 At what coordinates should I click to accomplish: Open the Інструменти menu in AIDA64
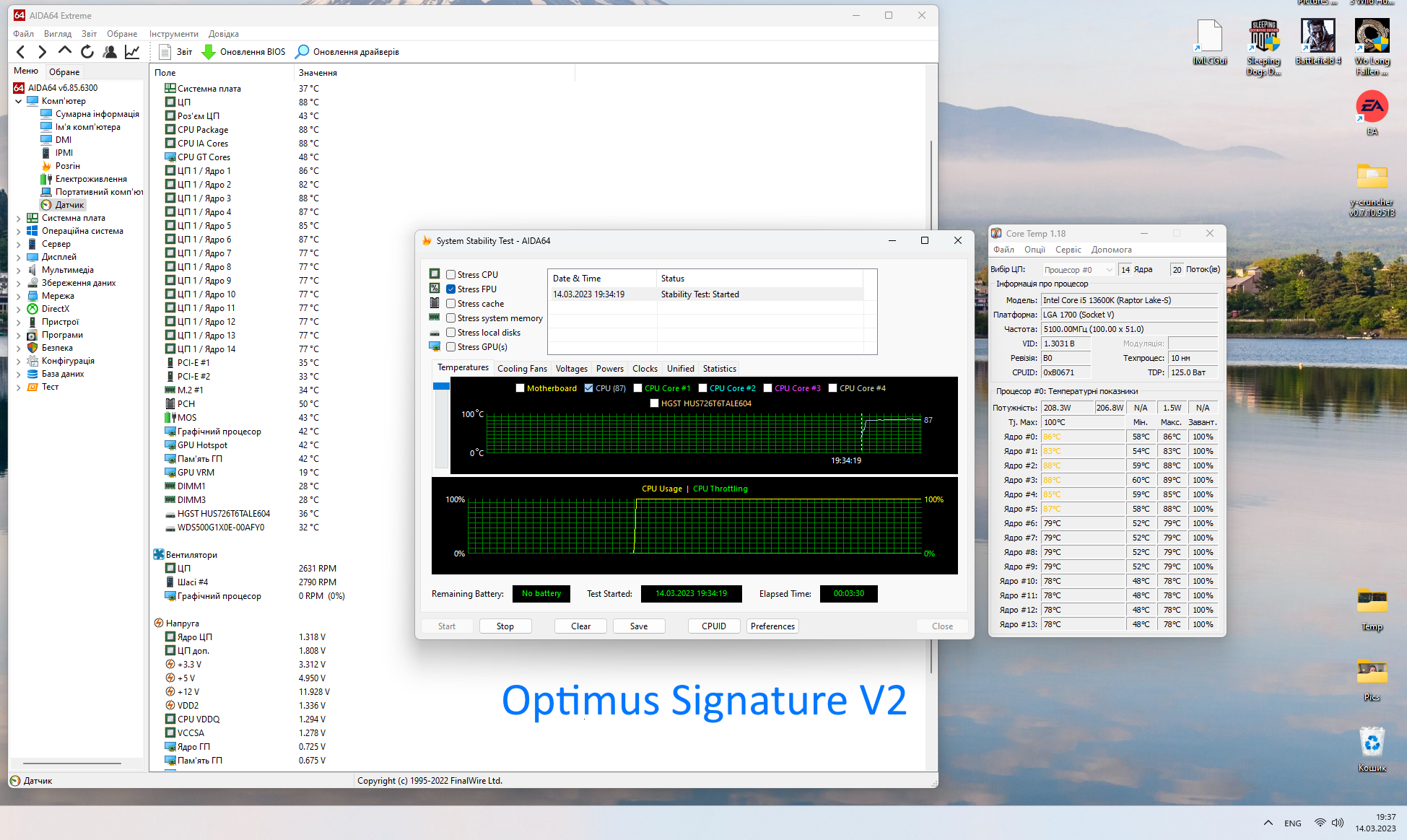173,33
